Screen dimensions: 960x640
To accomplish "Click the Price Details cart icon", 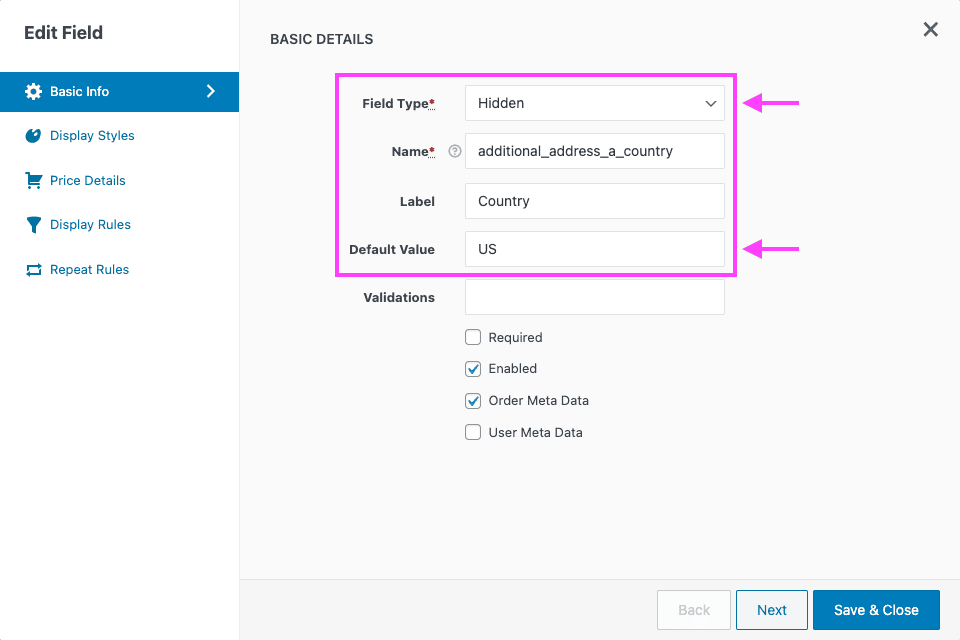I will coord(33,180).
